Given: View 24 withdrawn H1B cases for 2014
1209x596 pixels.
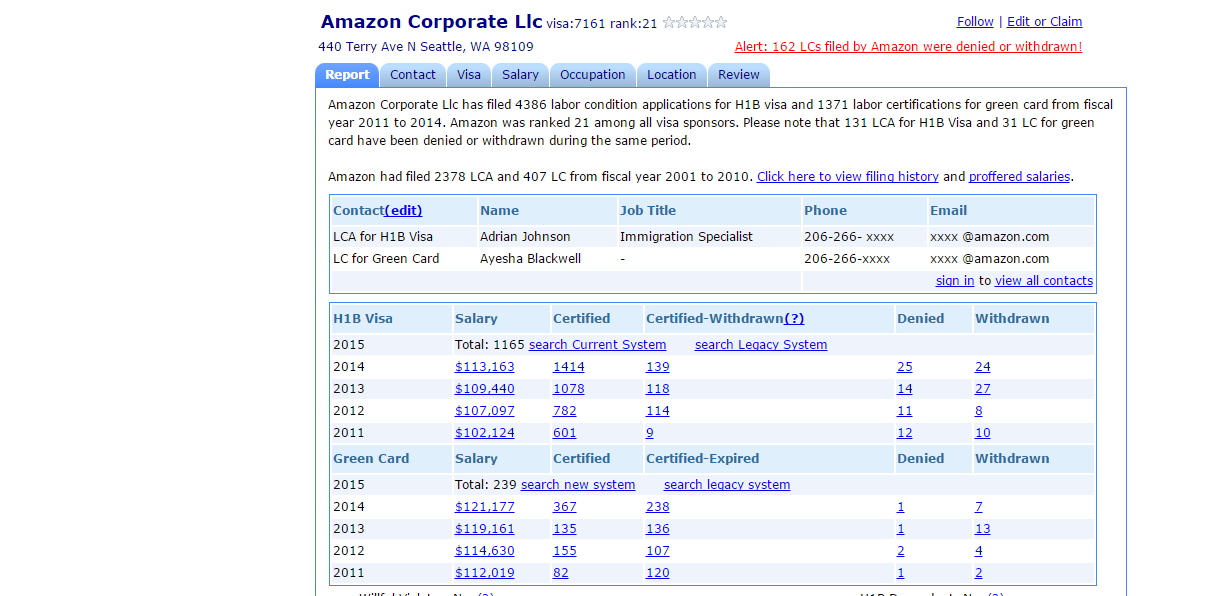Looking at the screenshot, I should [x=983, y=367].
